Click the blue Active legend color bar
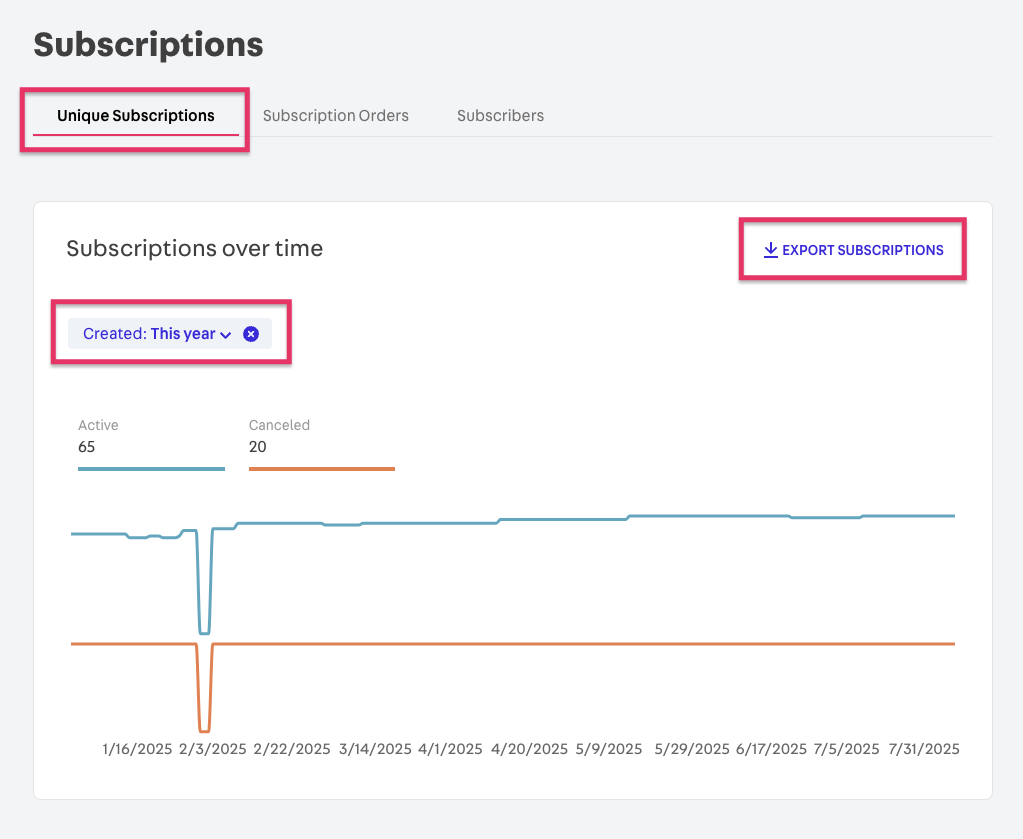 [151, 468]
